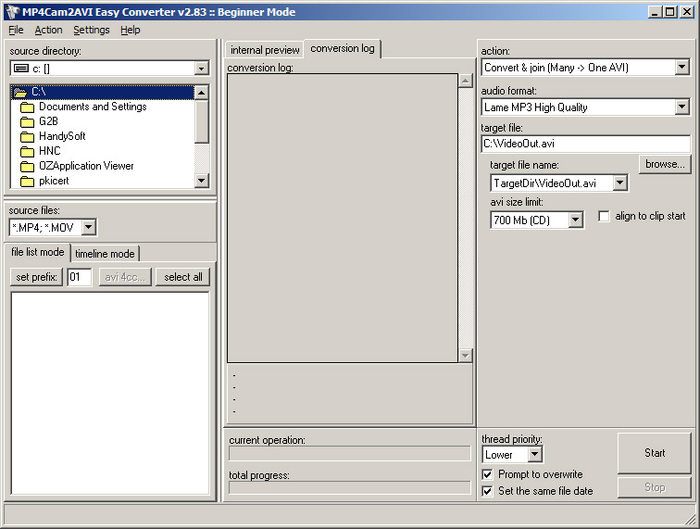
Task: Click the OZApplication Viewer folder icon
Action: click(27, 167)
